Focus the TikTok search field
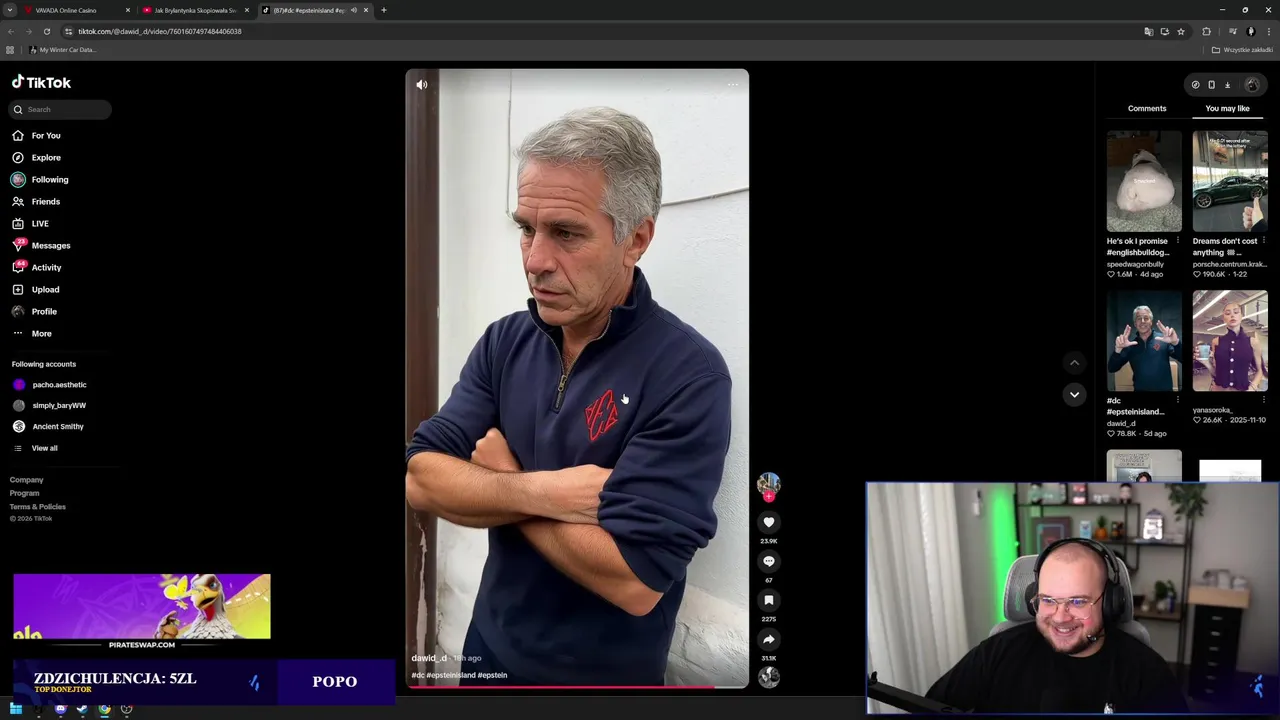Image resolution: width=1280 pixels, height=720 pixels. click(61, 109)
